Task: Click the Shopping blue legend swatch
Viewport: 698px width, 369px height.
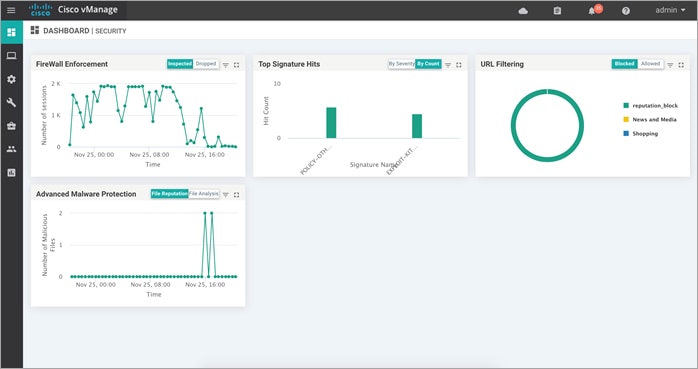Action: pos(626,134)
